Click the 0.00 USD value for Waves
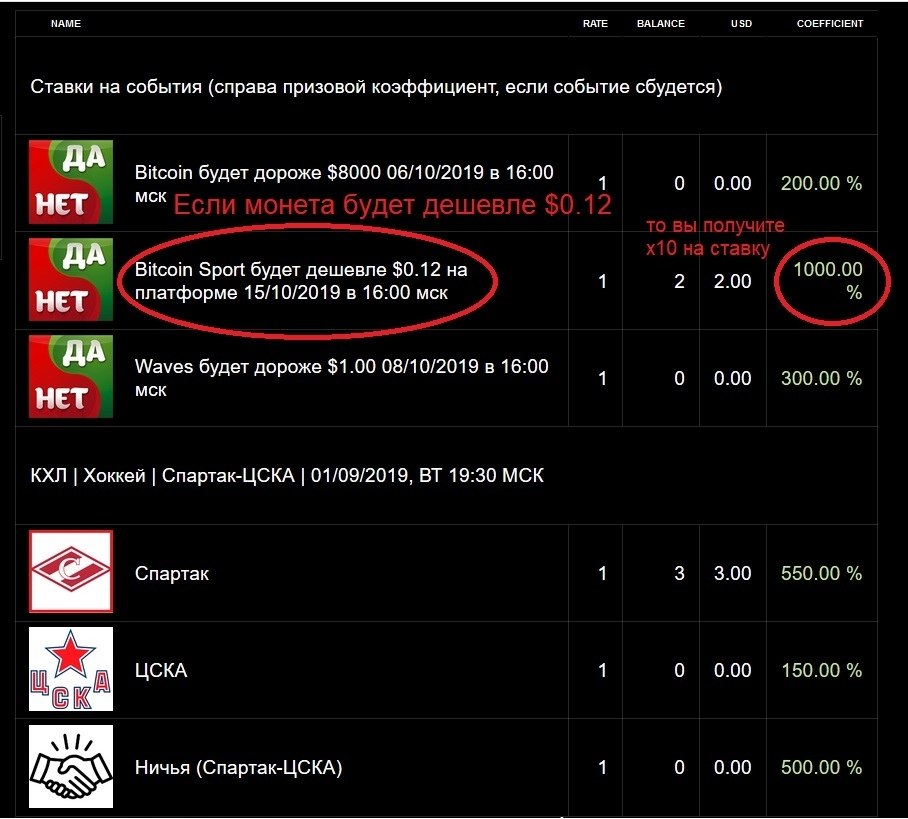Viewport: 908px width, 819px height. pos(733,379)
